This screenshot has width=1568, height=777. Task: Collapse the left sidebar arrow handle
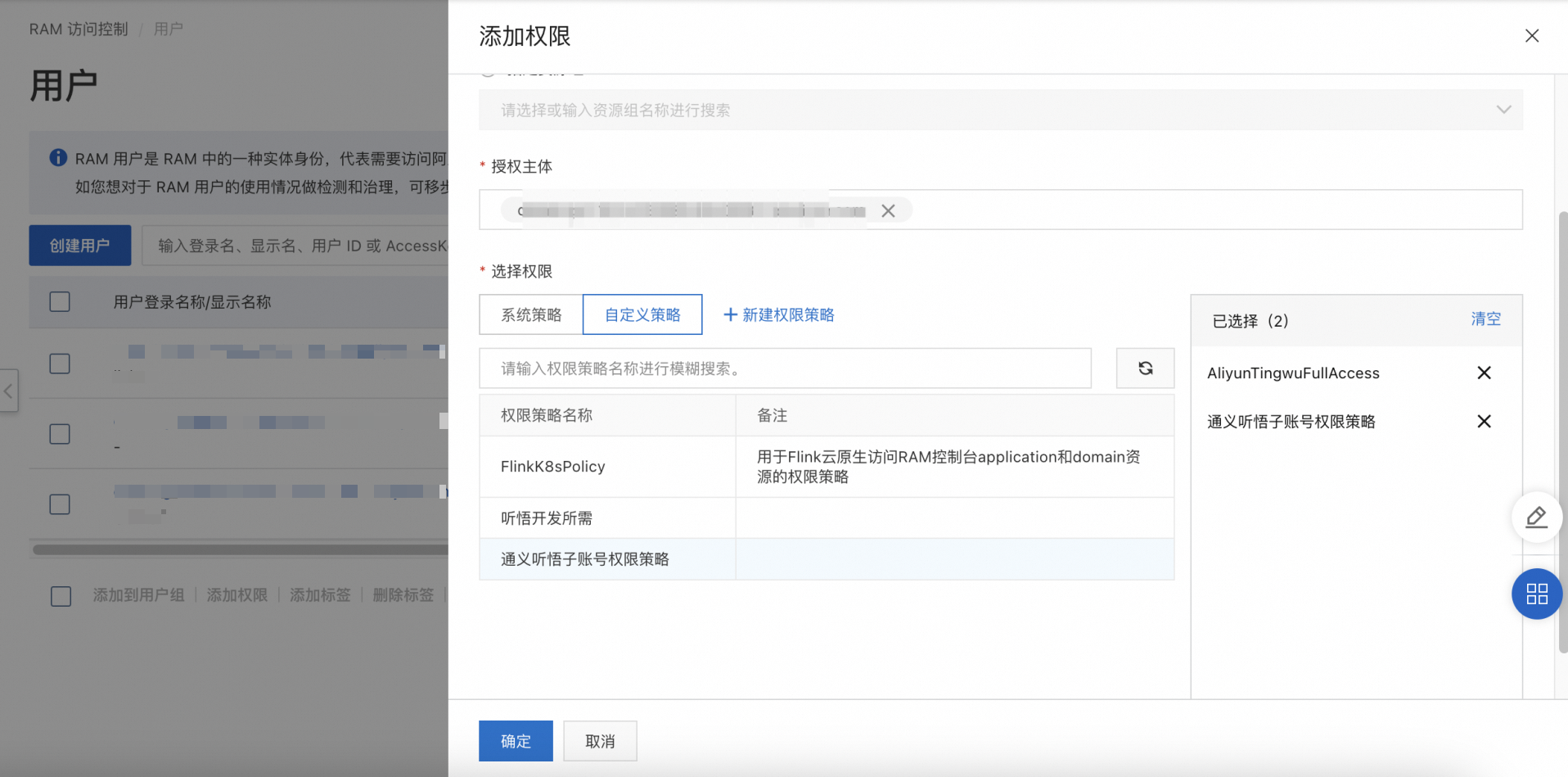tap(8, 391)
